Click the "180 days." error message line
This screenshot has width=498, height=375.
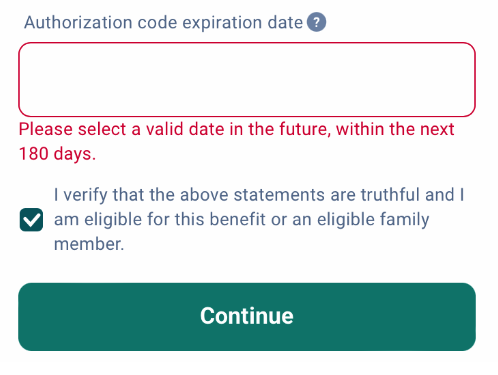(x=57, y=154)
